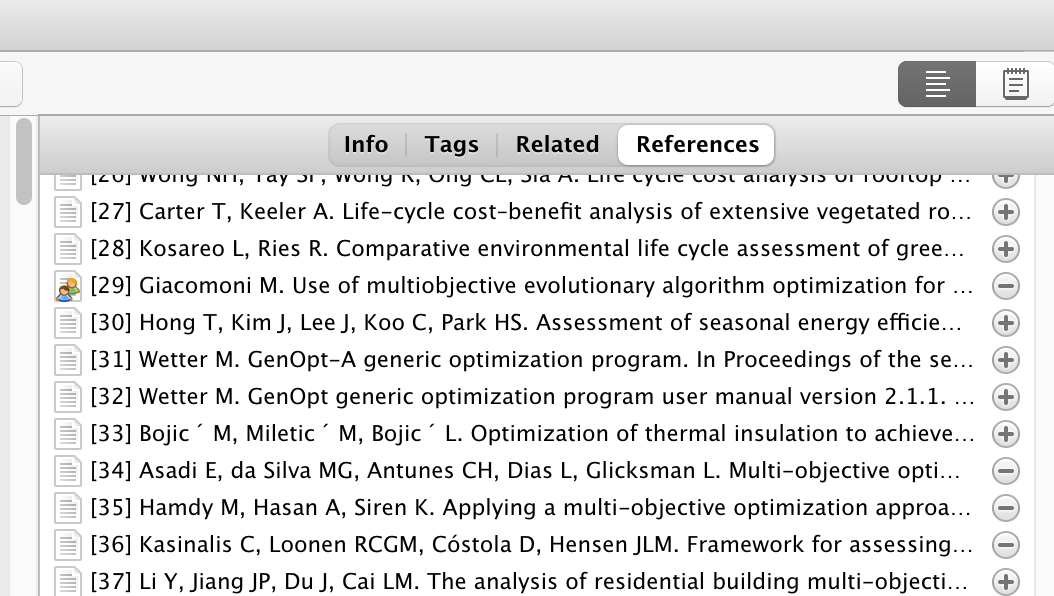Viewport: 1054px width, 596px height.
Task: Add reference [31] Wetter M GenOpt-A
Action: click(1006, 360)
